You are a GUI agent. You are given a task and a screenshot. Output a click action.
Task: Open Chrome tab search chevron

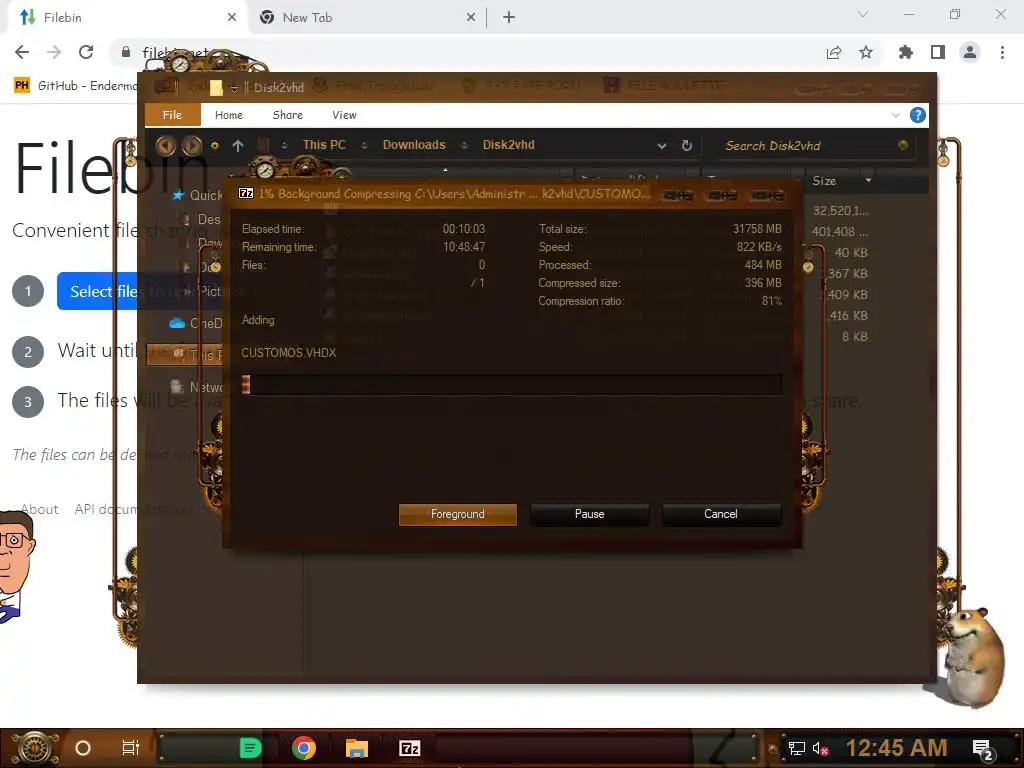(863, 14)
